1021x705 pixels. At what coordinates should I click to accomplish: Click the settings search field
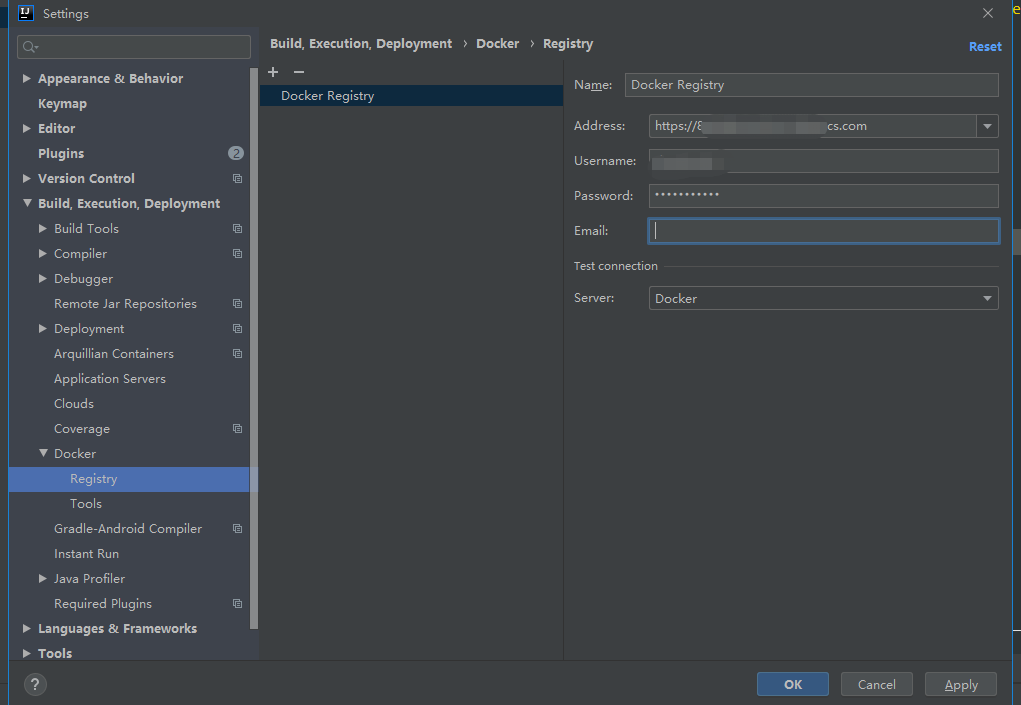(133, 47)
